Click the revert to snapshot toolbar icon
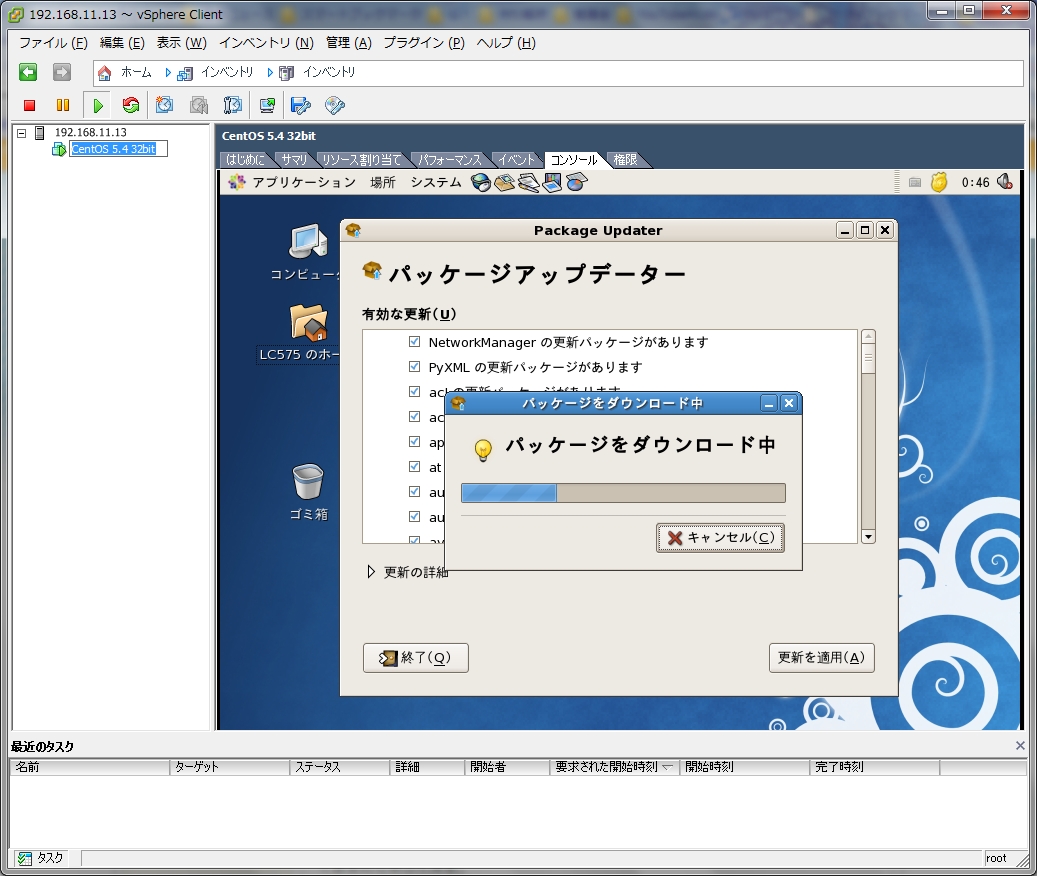The width and height of the screenshot is (1037, 876). tap(198, 105)
